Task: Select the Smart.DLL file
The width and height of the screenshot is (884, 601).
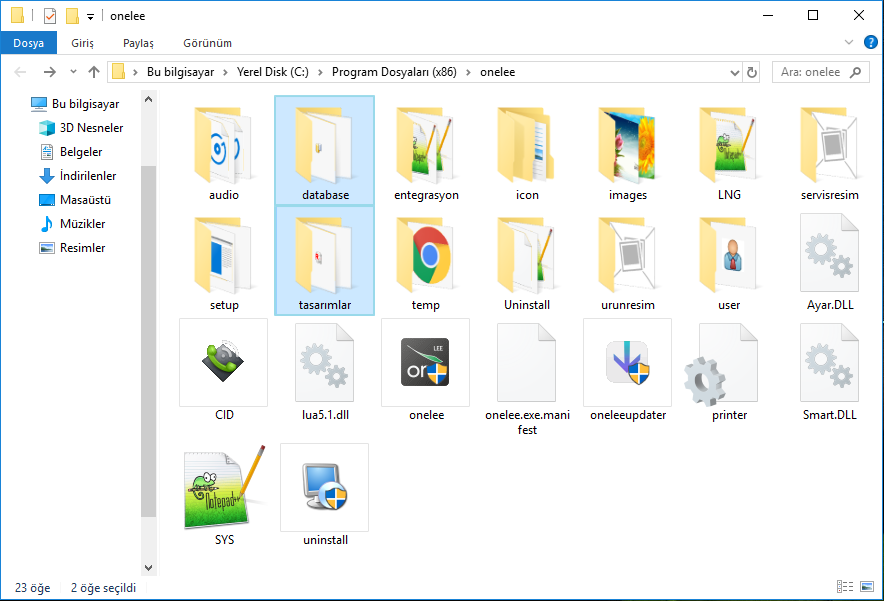Action: tap(830, 371)
